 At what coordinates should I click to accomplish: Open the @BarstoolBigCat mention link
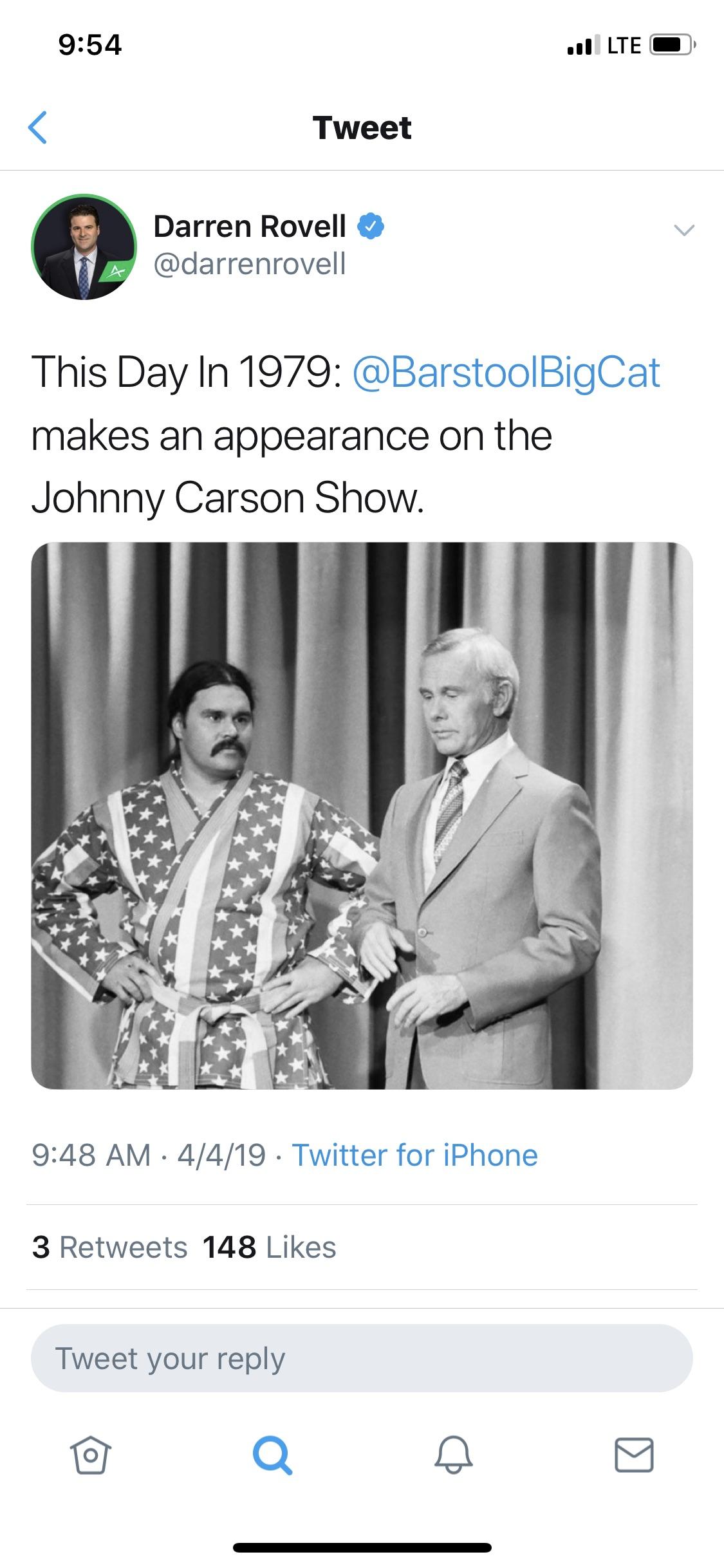click(506, 372)
